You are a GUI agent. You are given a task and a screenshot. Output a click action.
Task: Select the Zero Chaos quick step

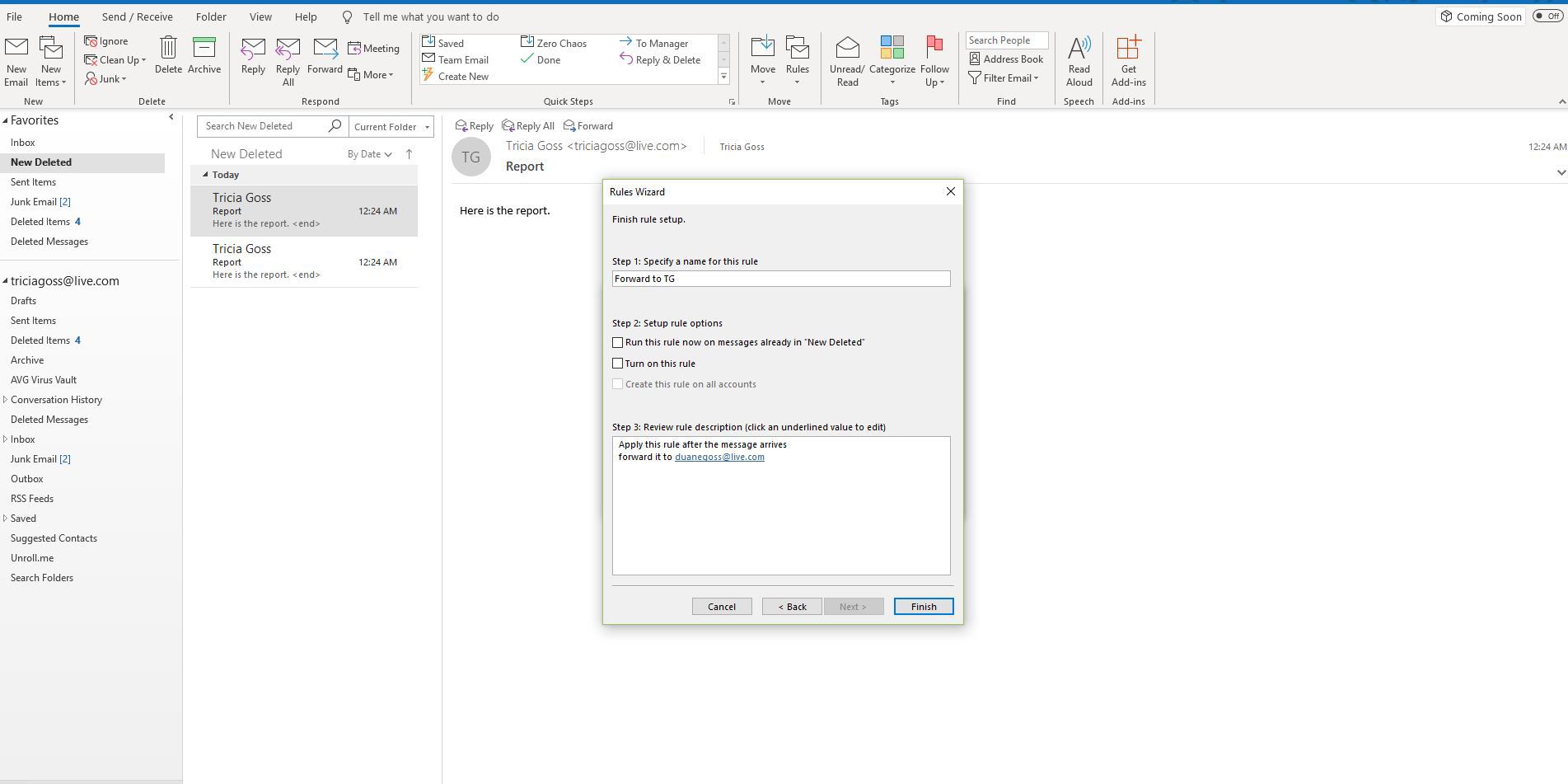coord(554,43)
